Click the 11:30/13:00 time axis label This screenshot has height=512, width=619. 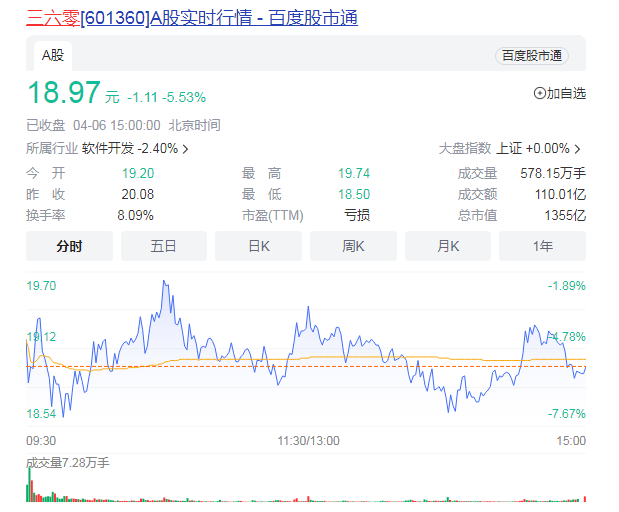pos(308,440)
